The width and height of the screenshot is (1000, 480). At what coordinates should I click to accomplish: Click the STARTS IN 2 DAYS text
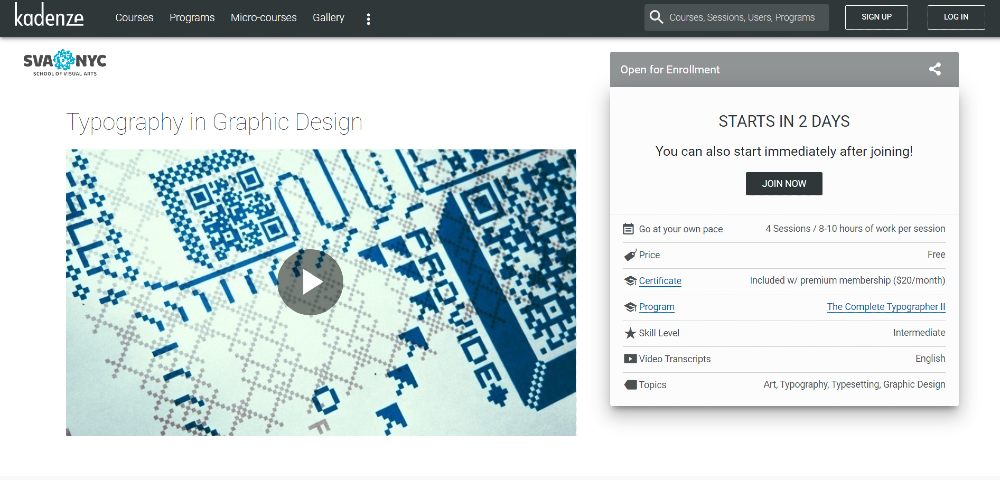pyautogui.click(x=784, y=121)
